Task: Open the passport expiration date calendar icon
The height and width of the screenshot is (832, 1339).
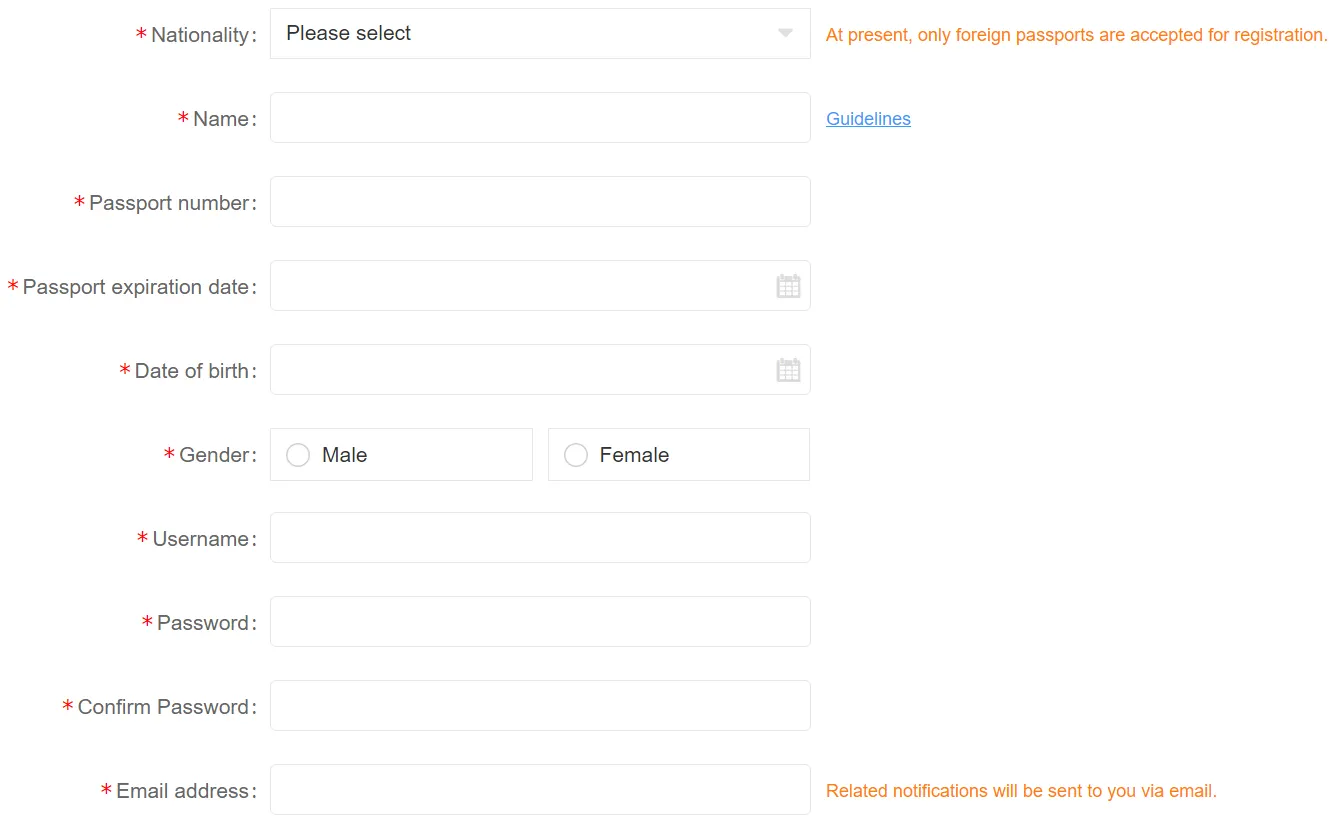Action: [788, 286]
